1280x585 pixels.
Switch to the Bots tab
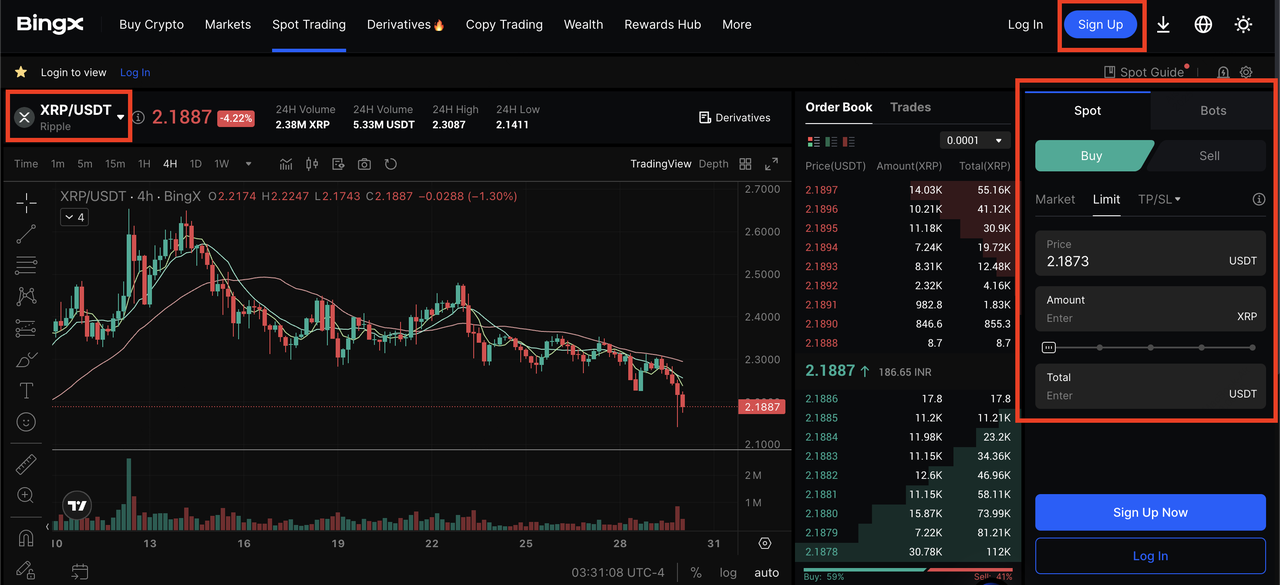pos(1213,110)
